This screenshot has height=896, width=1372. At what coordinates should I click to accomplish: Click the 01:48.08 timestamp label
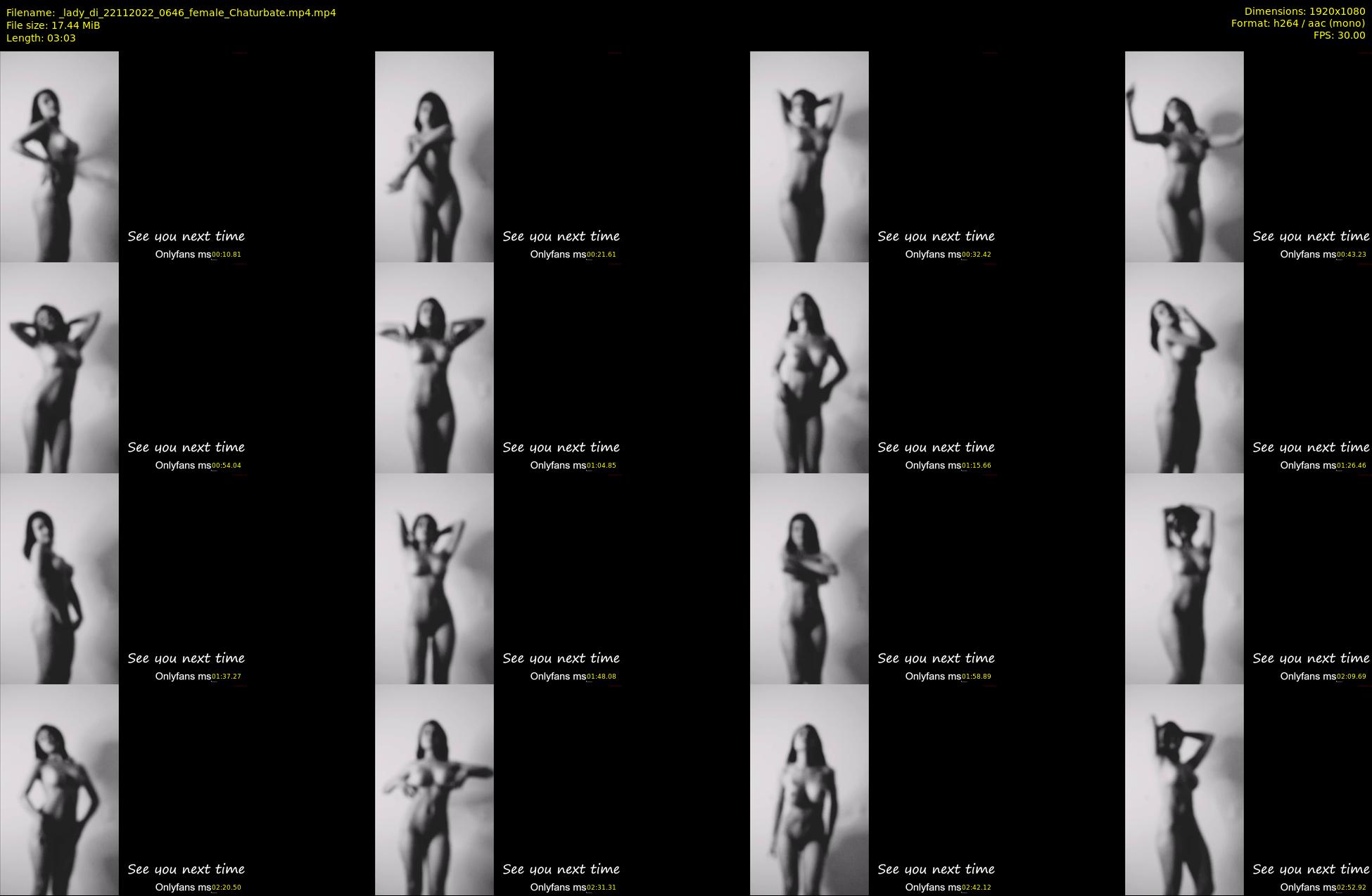coord(602,677)
